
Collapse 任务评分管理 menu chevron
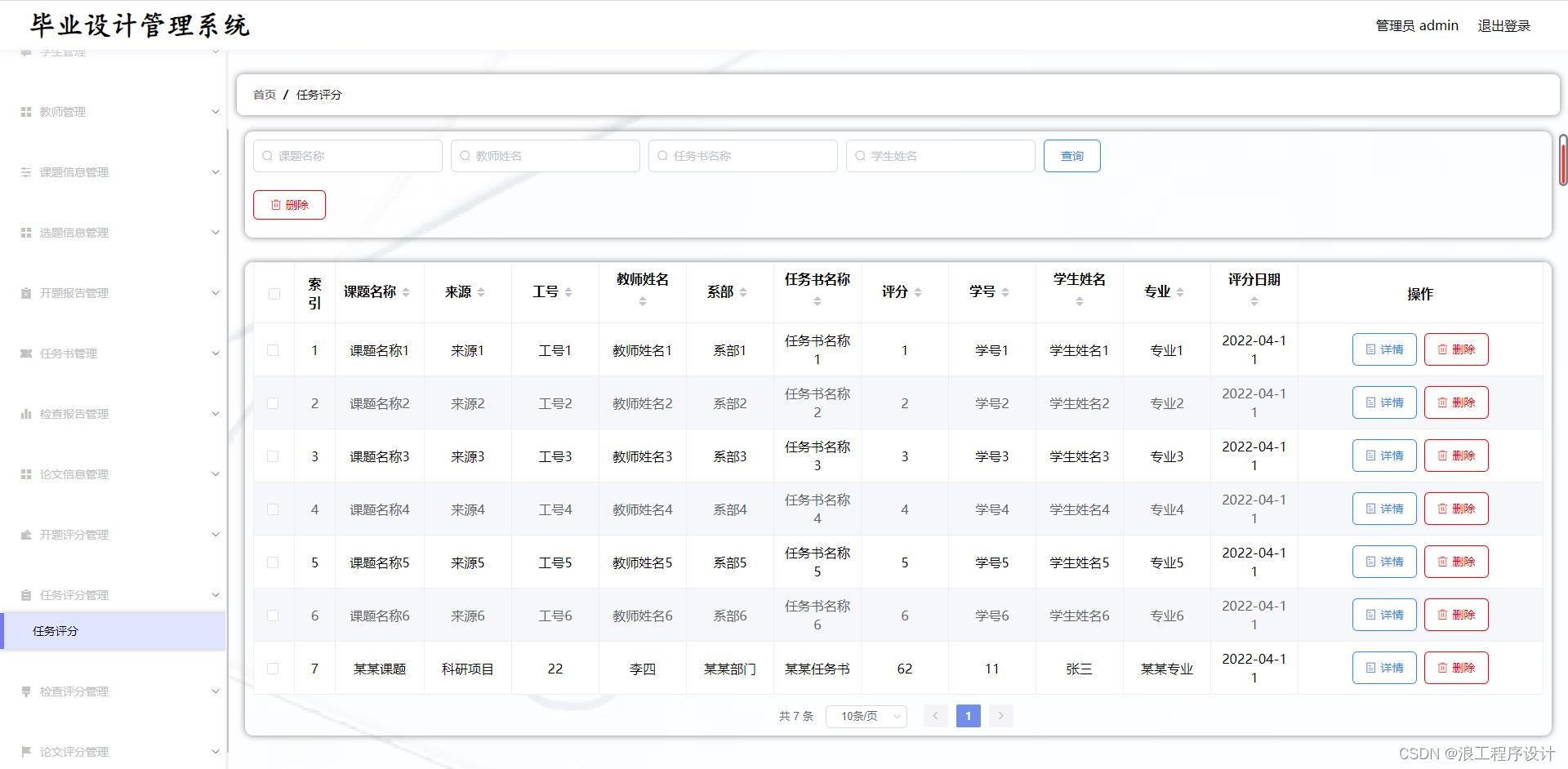point(216,595)
